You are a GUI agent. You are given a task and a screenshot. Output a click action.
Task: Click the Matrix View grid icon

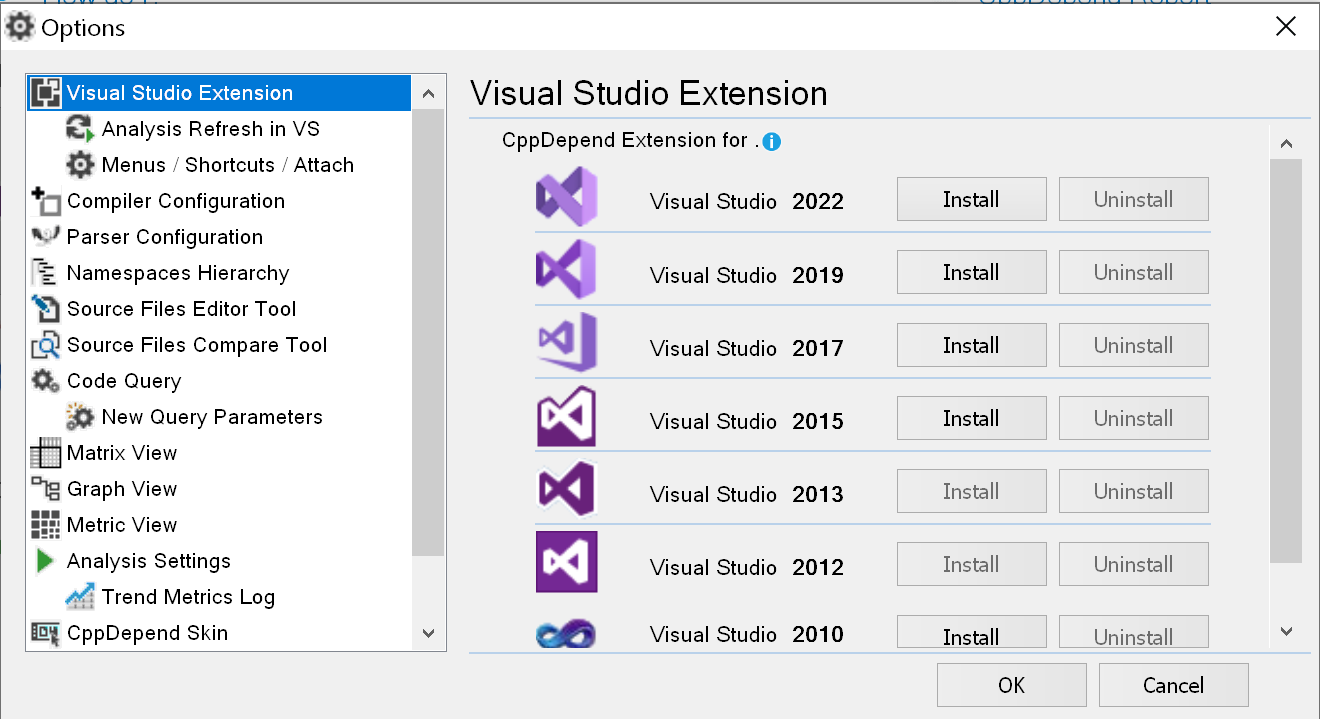click(46, 453)
